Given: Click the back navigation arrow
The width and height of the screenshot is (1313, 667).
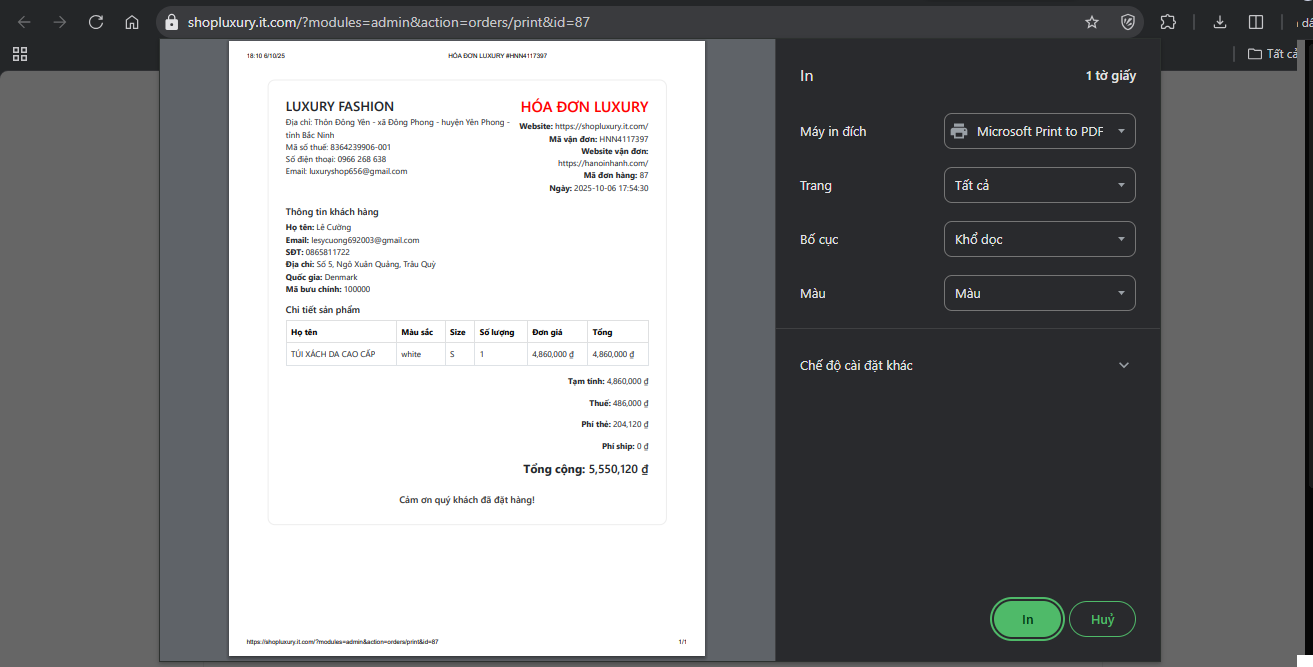Looking at the screenshot, I should [24, 22].
